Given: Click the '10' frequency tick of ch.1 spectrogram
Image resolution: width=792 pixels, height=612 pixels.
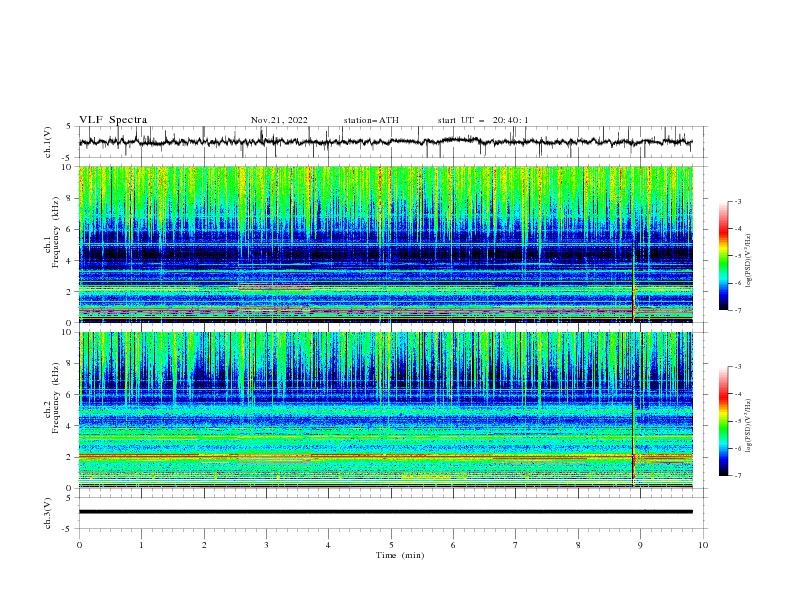Looking at the screenshot, I should click(69, 167).
